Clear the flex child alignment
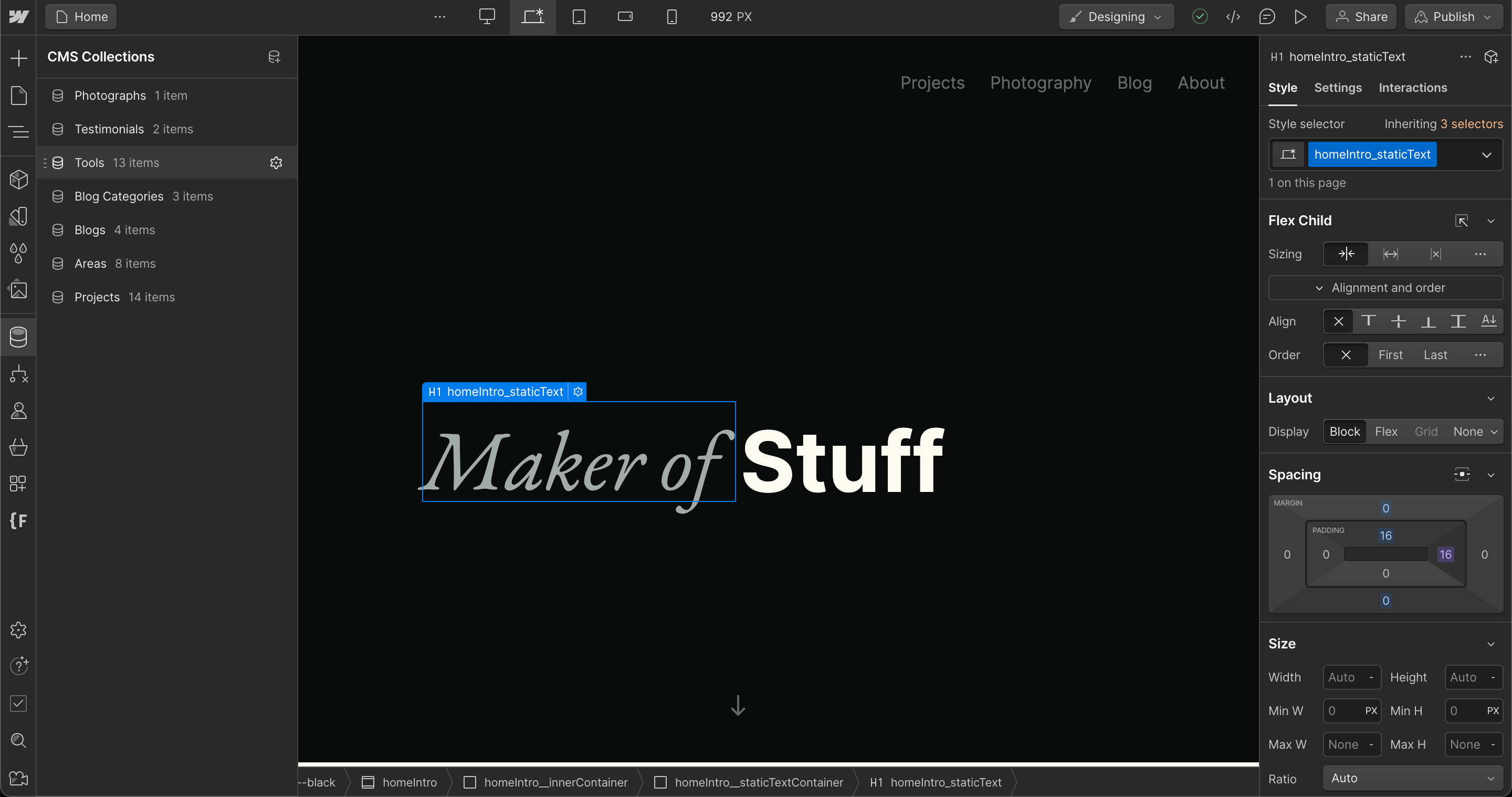Screen dimensions: 1512x797 click(1338, 321)
